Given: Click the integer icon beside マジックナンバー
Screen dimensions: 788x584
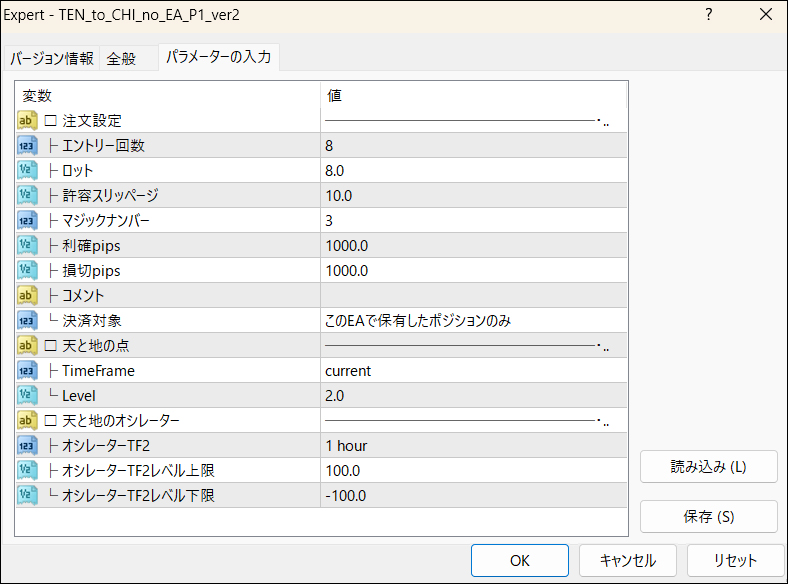Looking at the screenshot, I should 28,221.
